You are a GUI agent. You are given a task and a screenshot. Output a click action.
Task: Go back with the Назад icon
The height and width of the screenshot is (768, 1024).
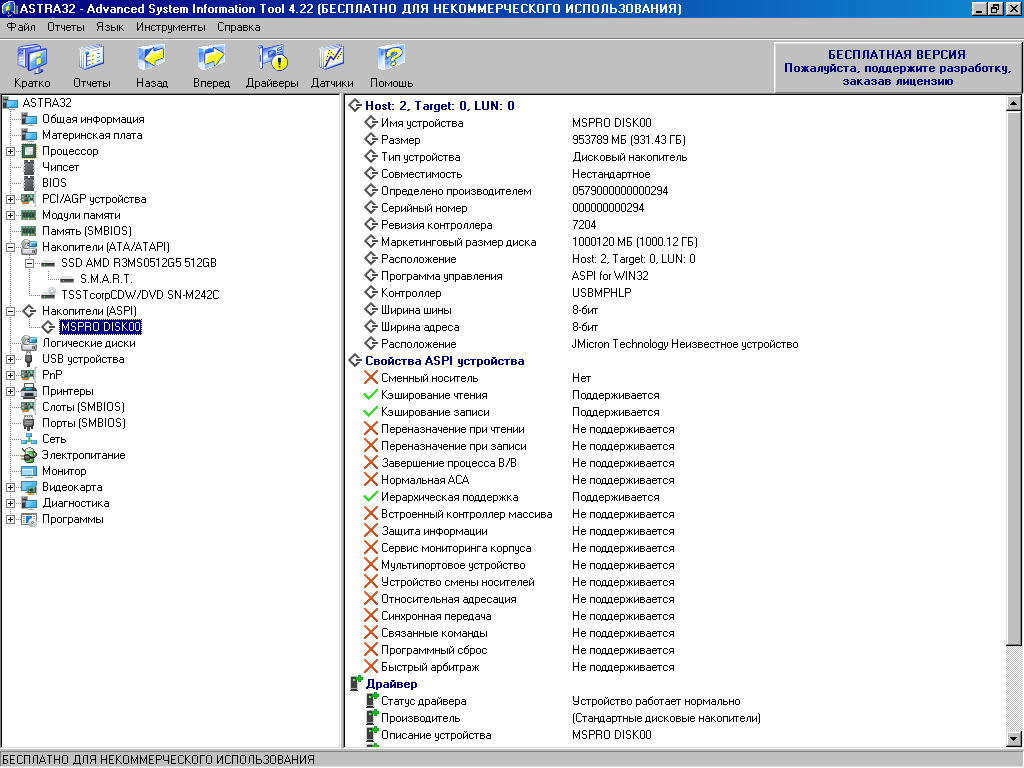[152, 66]
